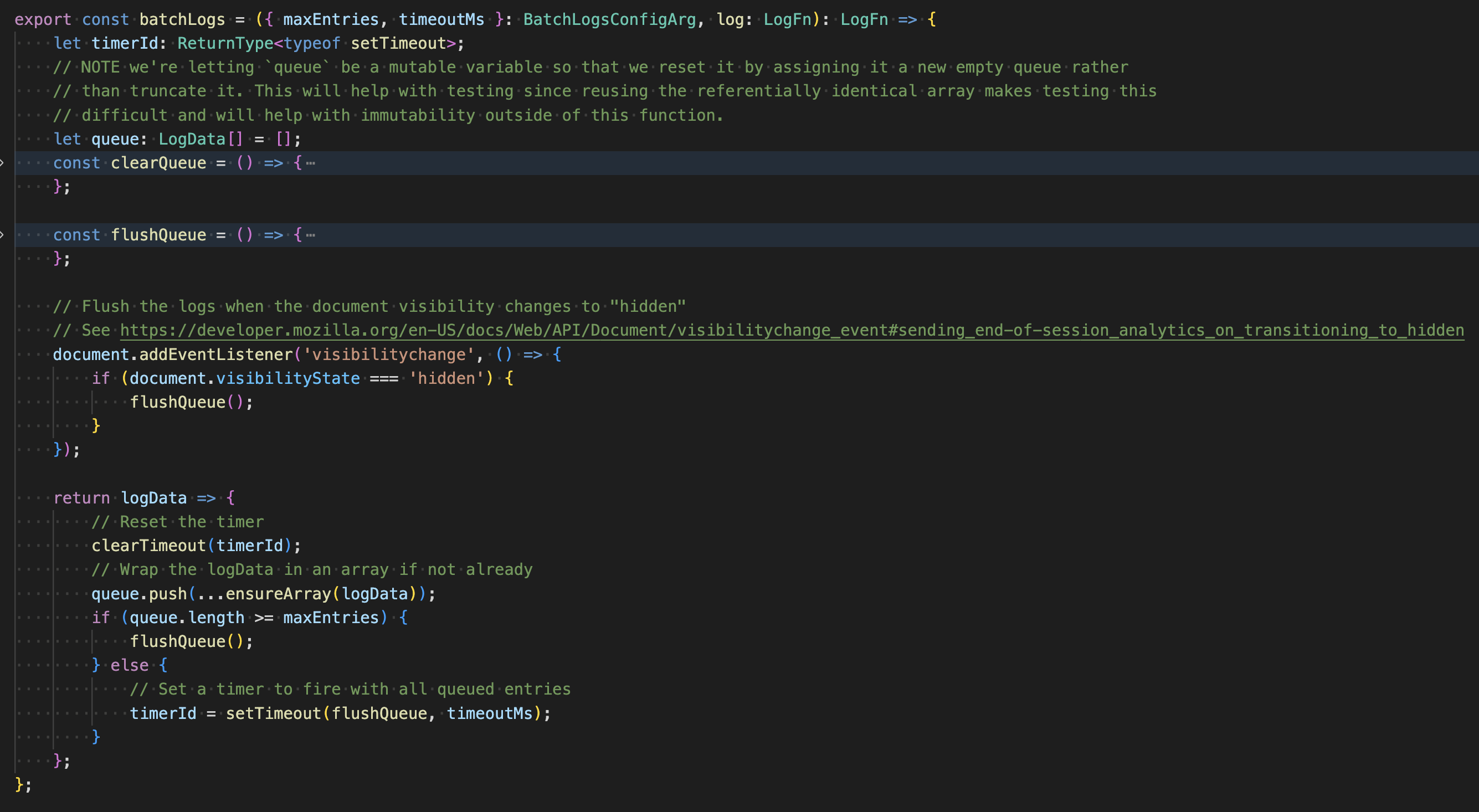Viewport: 1479px width, 812px height.
Task: Click 'queue.push' method call
Action: click(x=140, y=594)
